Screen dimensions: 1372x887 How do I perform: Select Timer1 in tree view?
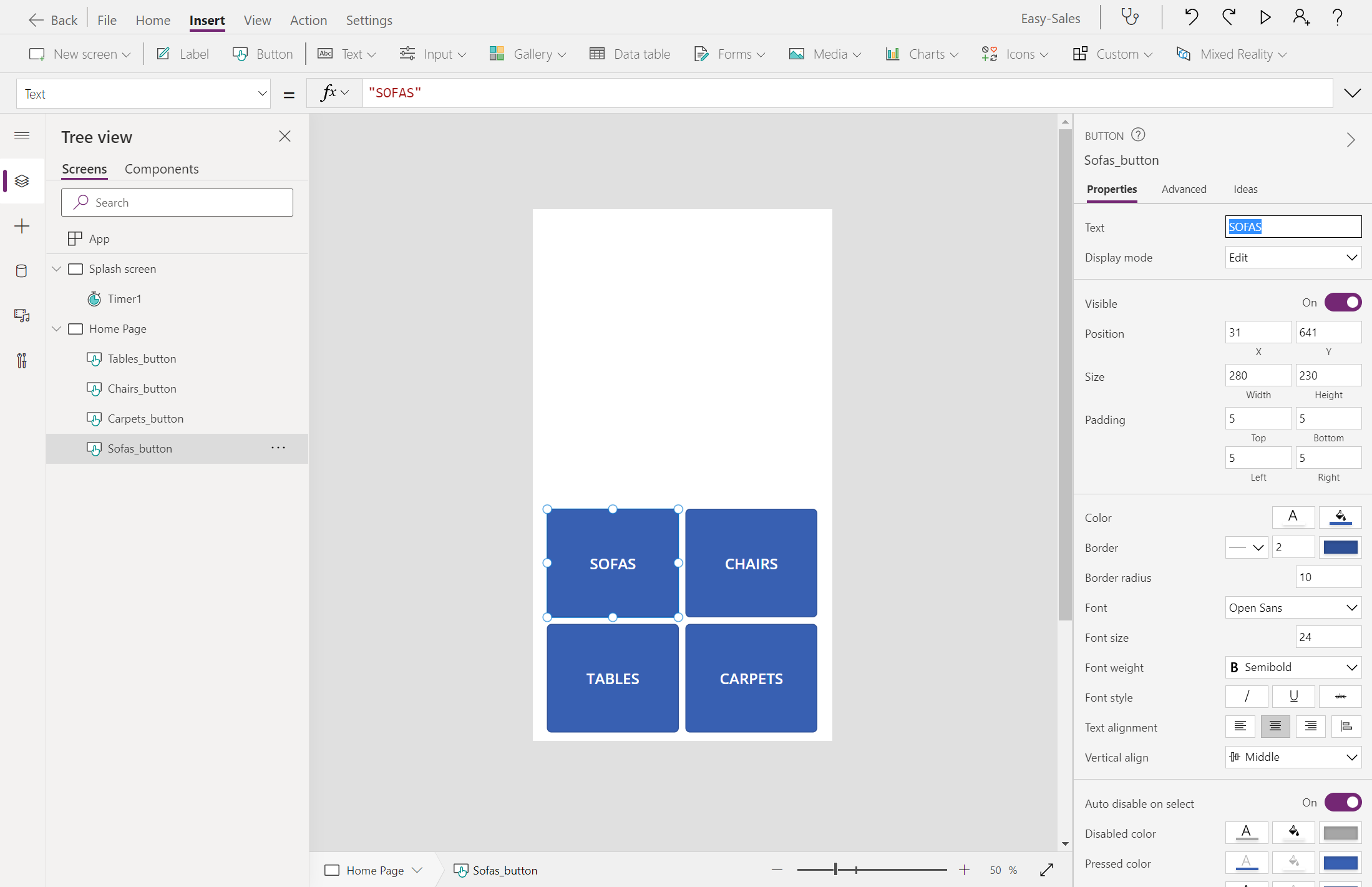(177, 299)
